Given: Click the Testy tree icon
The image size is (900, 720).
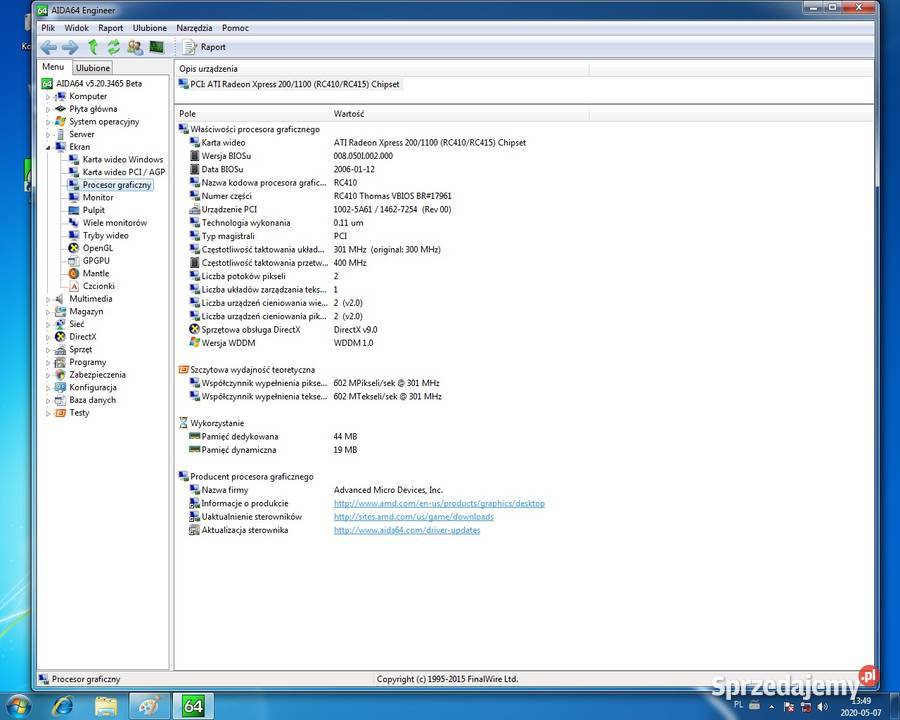Looking at the screenshot, I should point(60,413).
